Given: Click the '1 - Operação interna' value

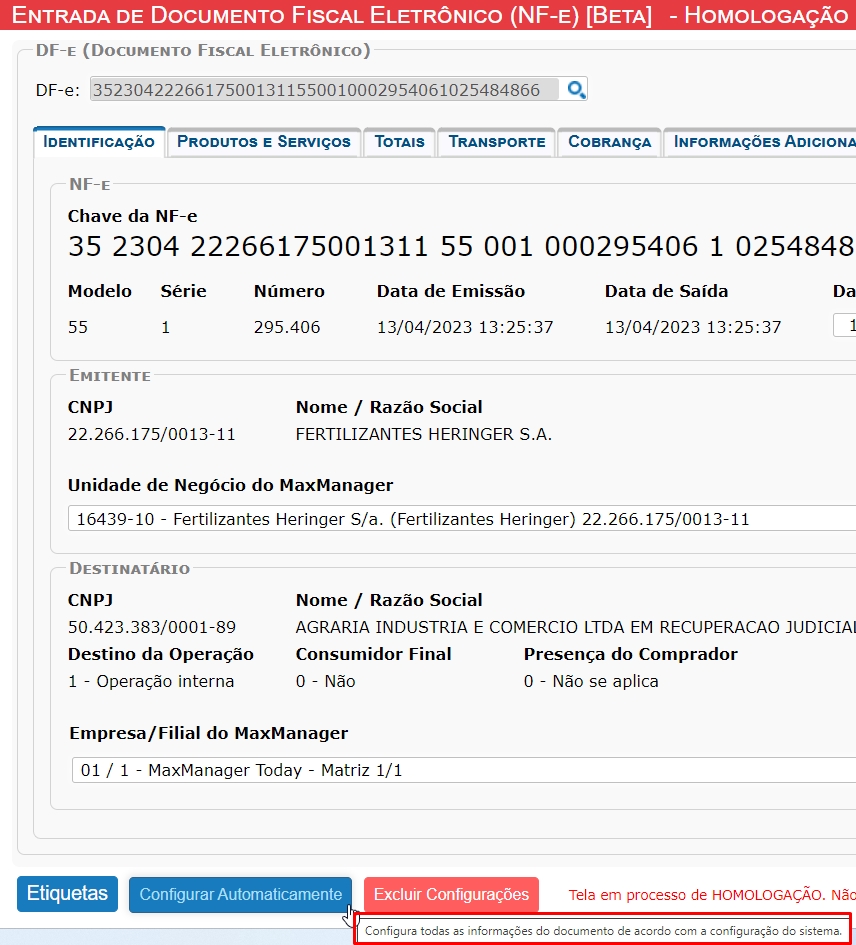Looking at the screenshot, I should (151, 682).
